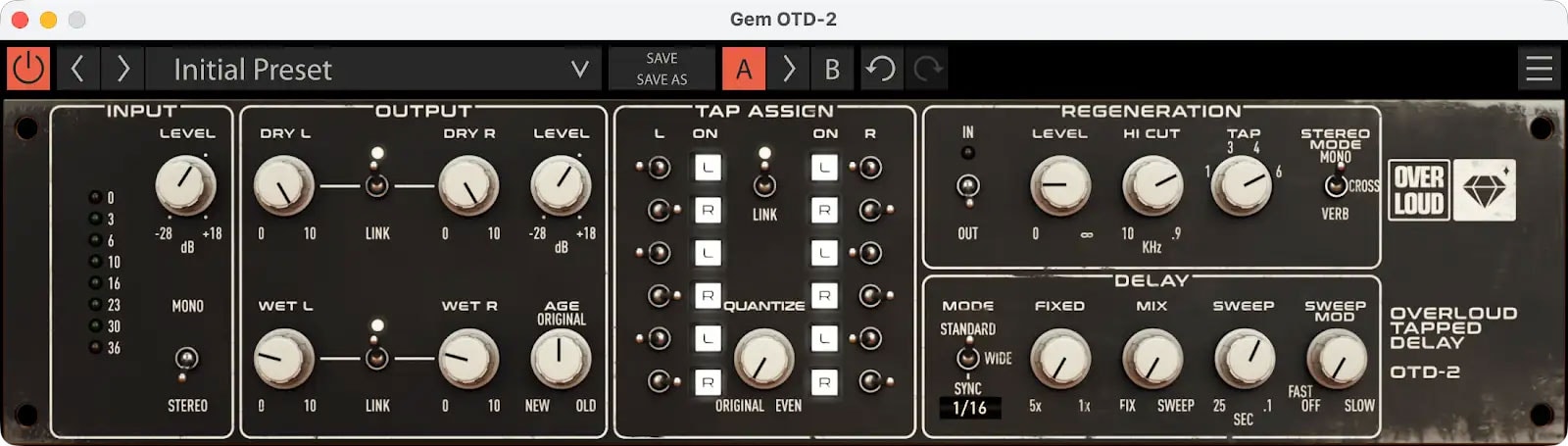Switch the Stereo Mode selector
Viewport: 1568px width, 446px height.
[x=1335, y=185]
